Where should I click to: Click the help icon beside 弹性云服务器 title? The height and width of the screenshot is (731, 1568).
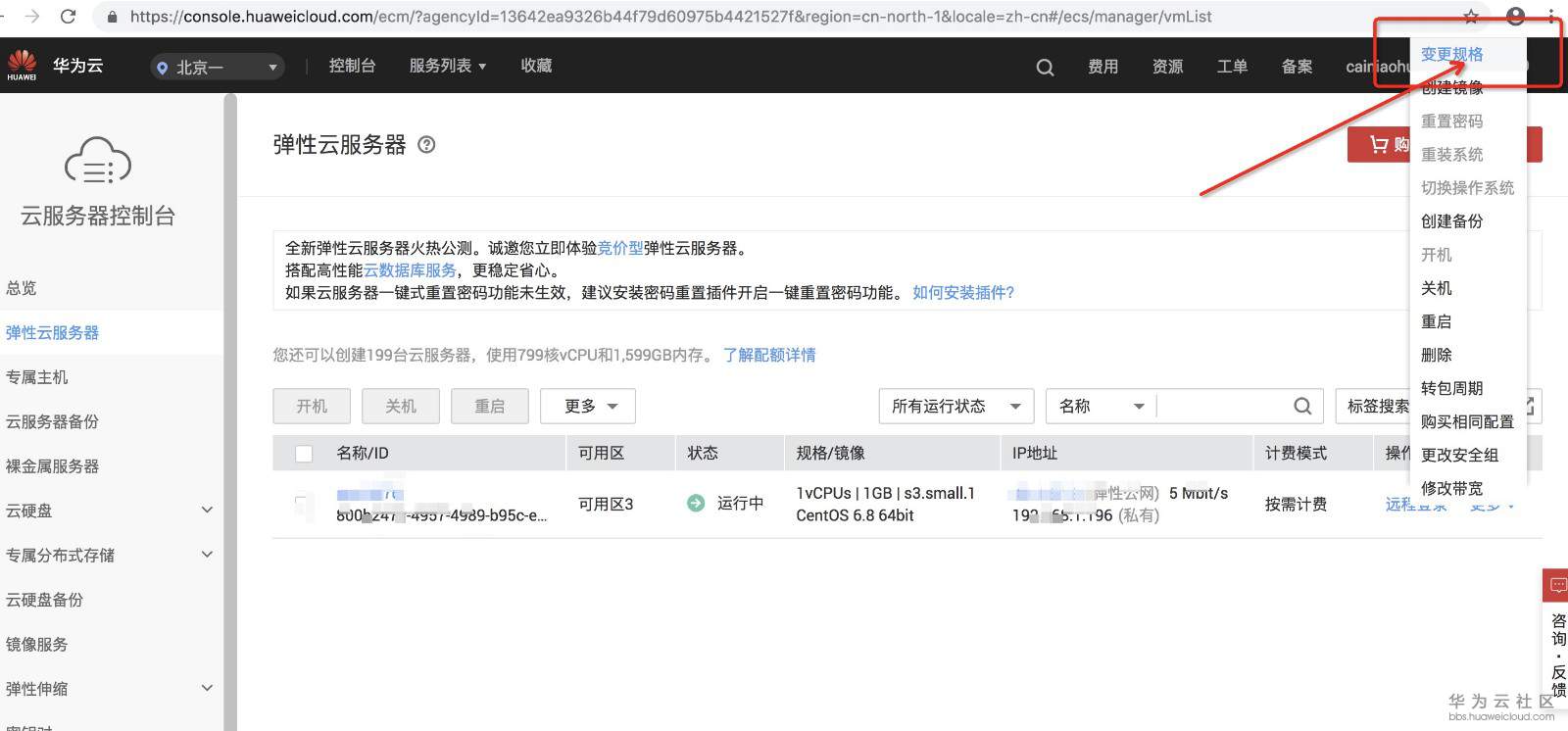[x=426, y=145]
